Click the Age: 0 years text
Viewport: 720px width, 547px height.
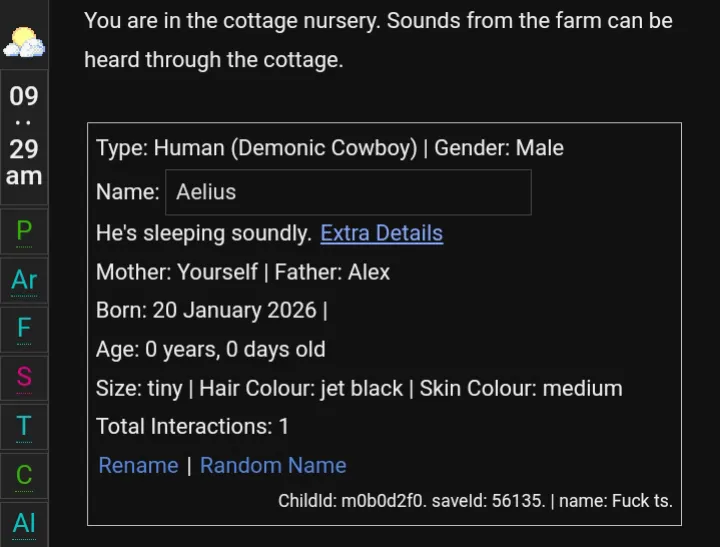[x=210, y=349]
